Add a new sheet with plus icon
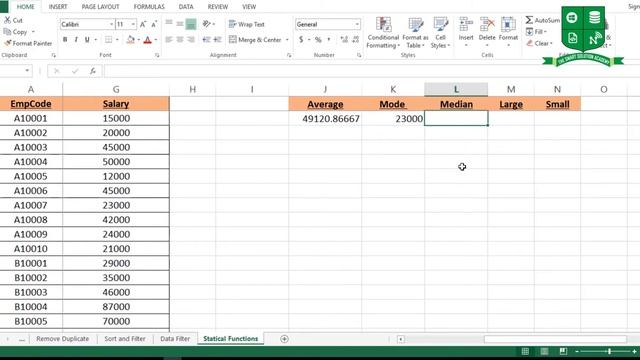 tap(284, 339)
